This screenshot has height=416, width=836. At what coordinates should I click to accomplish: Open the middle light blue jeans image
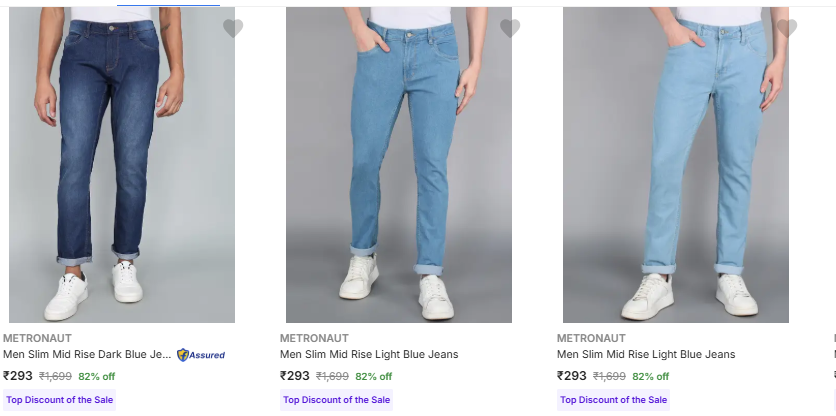pyautogui.click(x=399, y=165)
